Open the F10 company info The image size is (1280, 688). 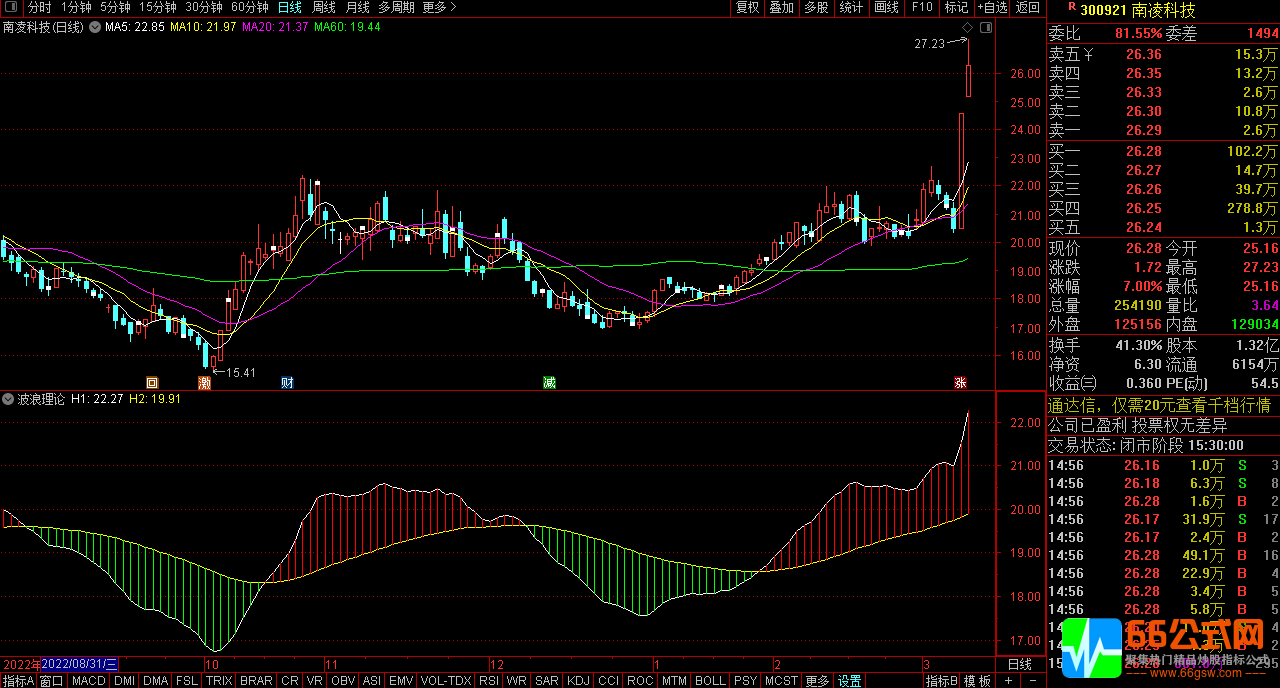[x=922, y=7]
